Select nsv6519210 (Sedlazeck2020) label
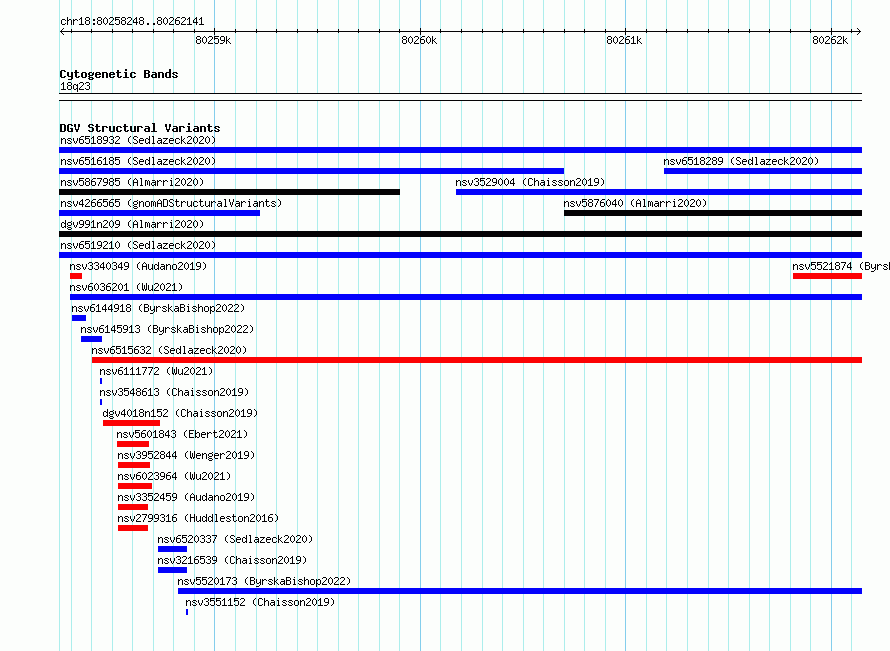Viewport: 890px width, 651px height. pyautogui.click(x=138, y=245)
